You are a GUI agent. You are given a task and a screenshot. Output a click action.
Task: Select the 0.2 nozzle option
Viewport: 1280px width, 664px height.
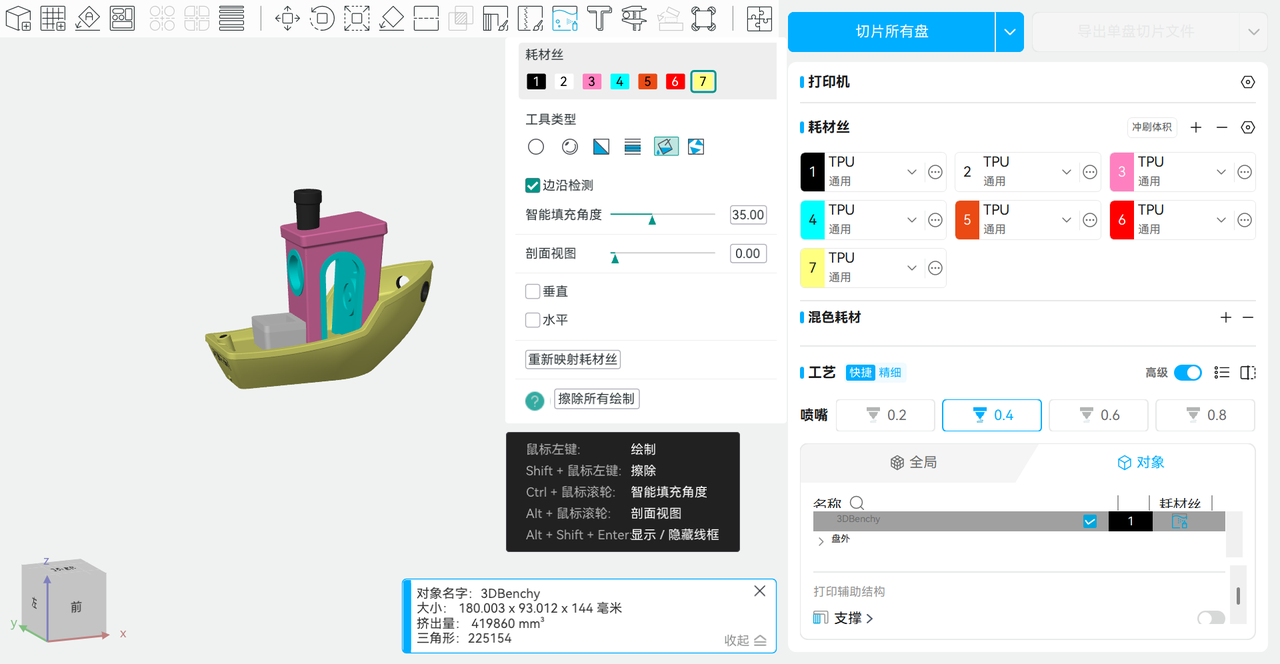[x=886, y=415]
